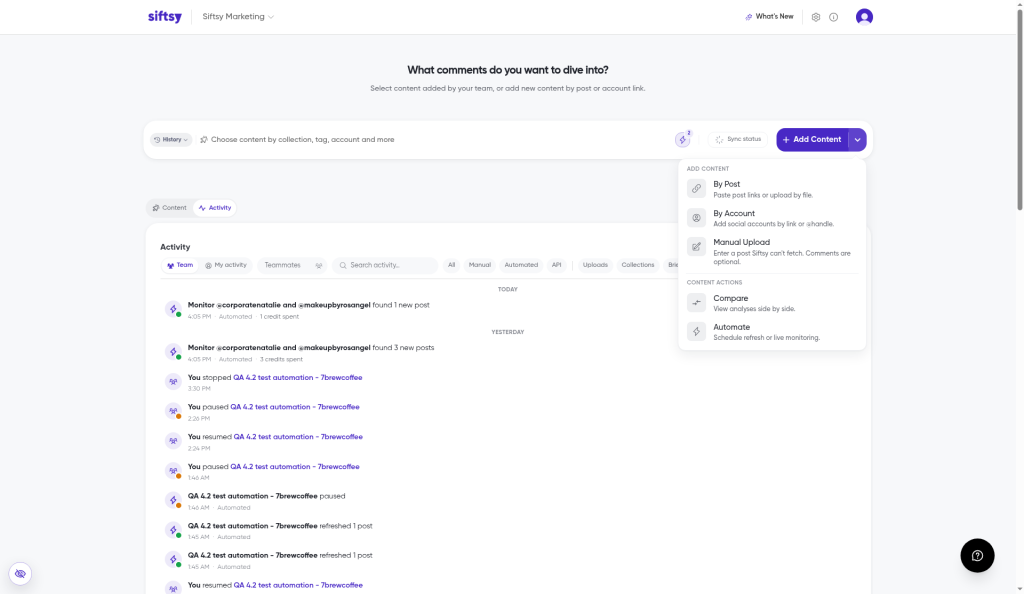Image resolution: width=1024 pixels, height=594 pixels.
Task: Choose By Post from Add Content menu
Action: [x=772, y=189]
